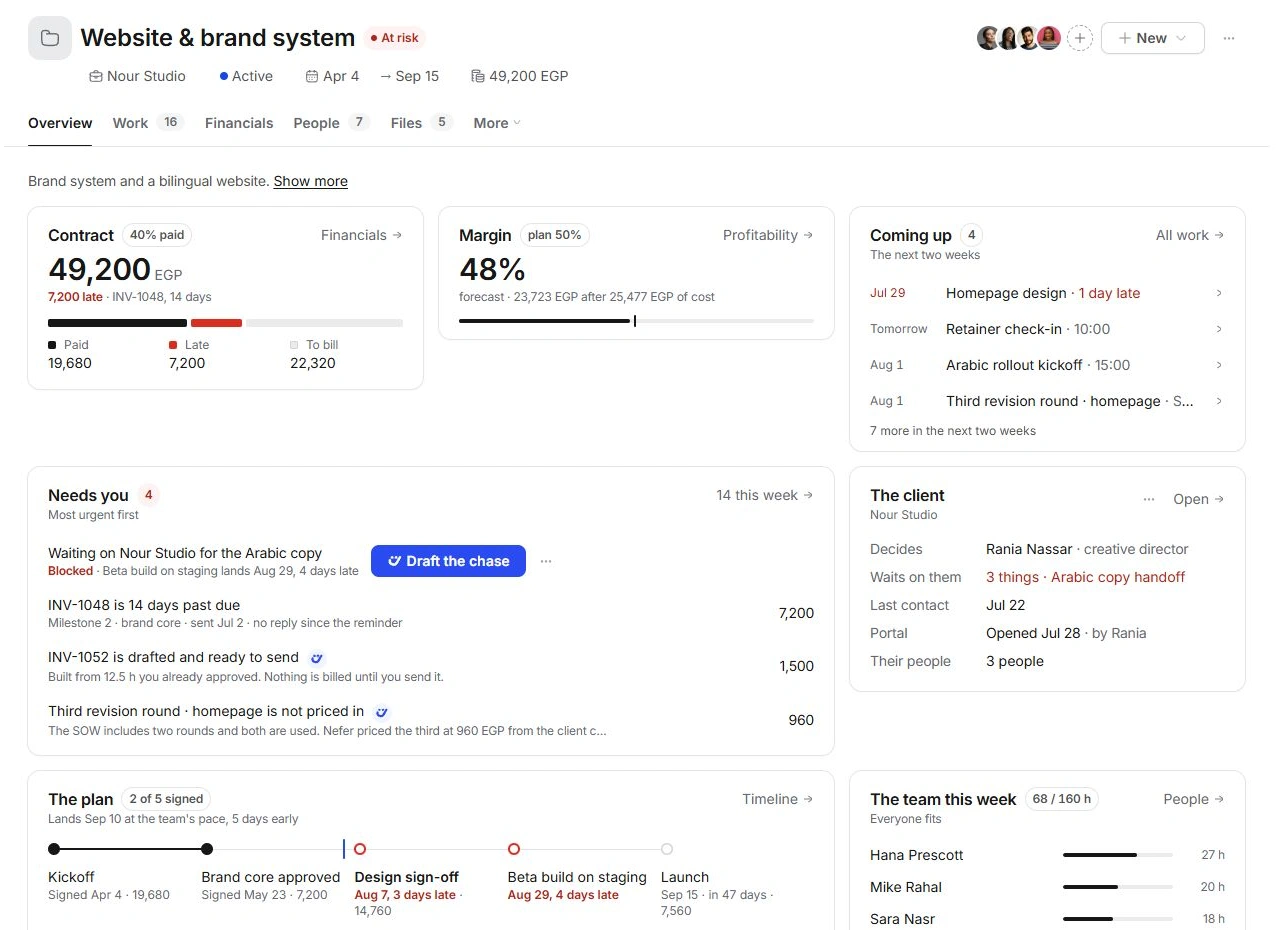The image size is (1280, 930).
Task: Open the Homepage design row chevron
Action: pyautogui.click(x=1219, y=293)
